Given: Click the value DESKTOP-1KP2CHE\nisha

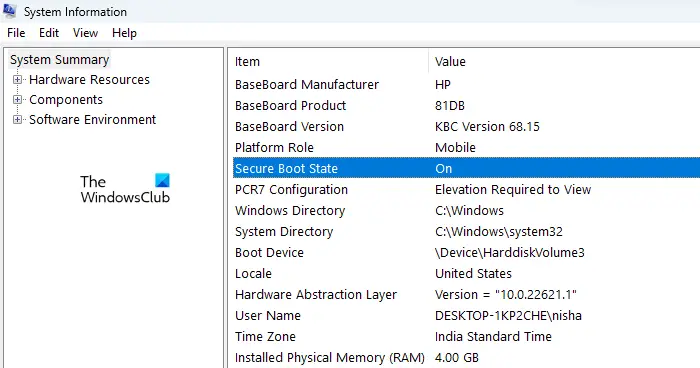Looking at the screenshot, I should point(508,316).
